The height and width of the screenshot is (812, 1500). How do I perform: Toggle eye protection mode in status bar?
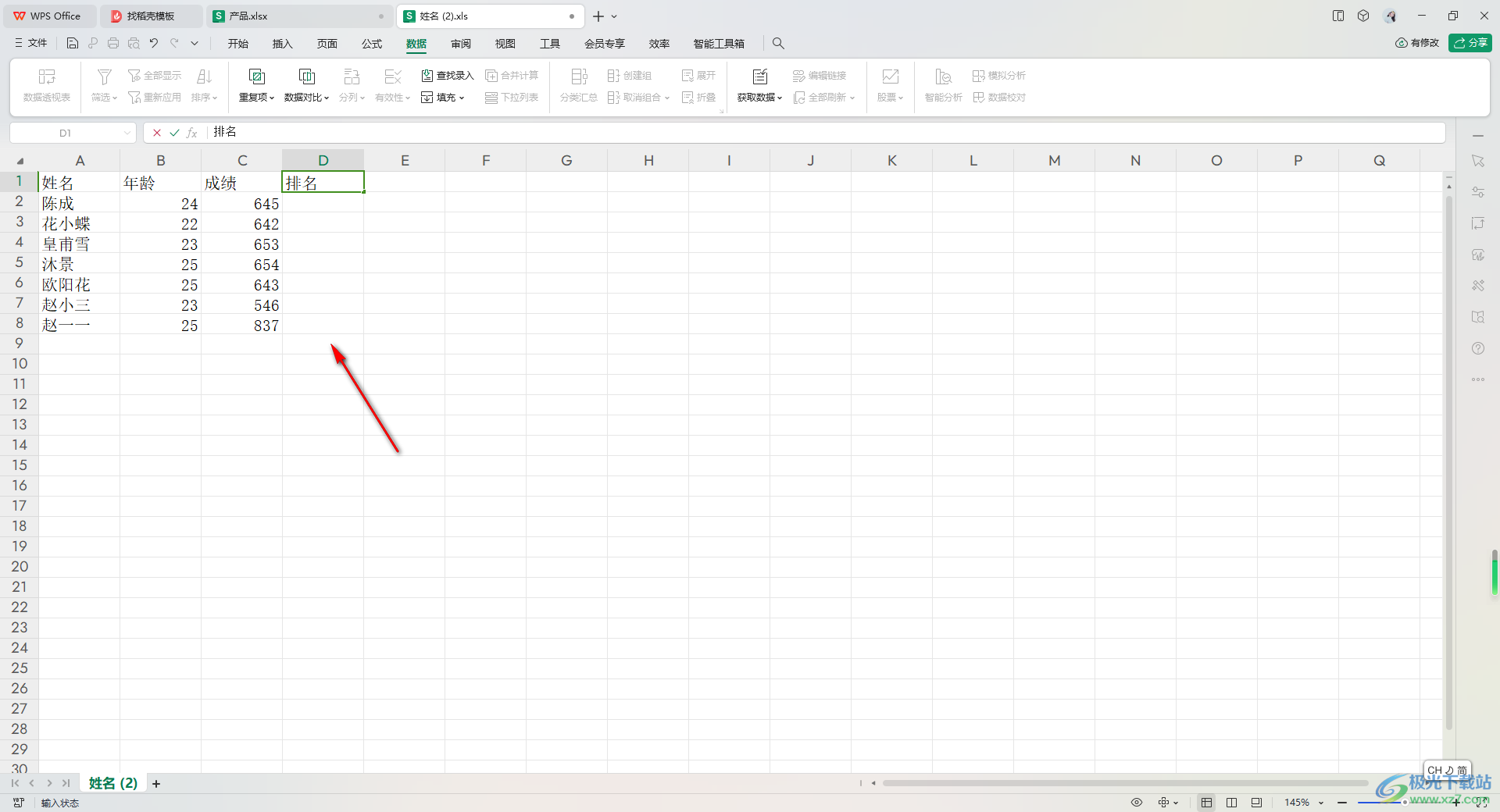tap(1137, 803)
